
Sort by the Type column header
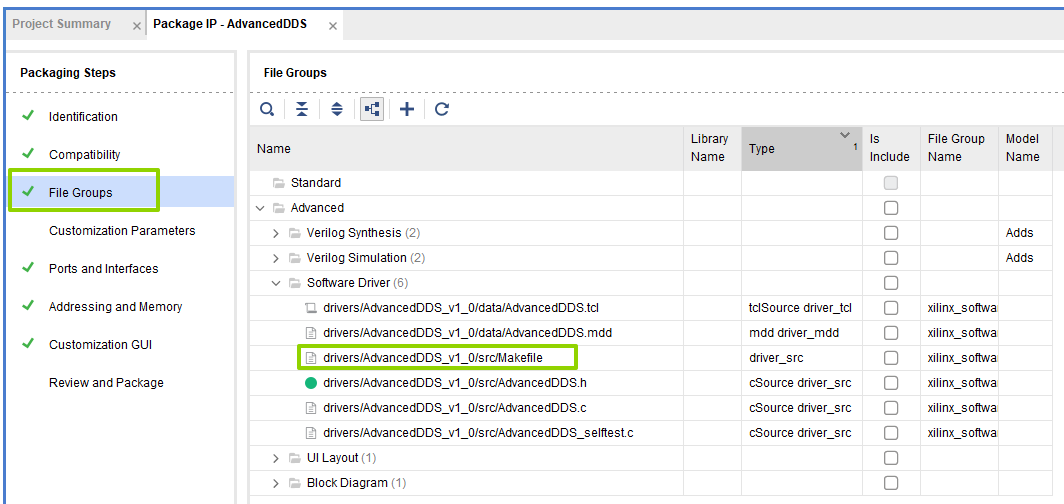pos(790,149)
